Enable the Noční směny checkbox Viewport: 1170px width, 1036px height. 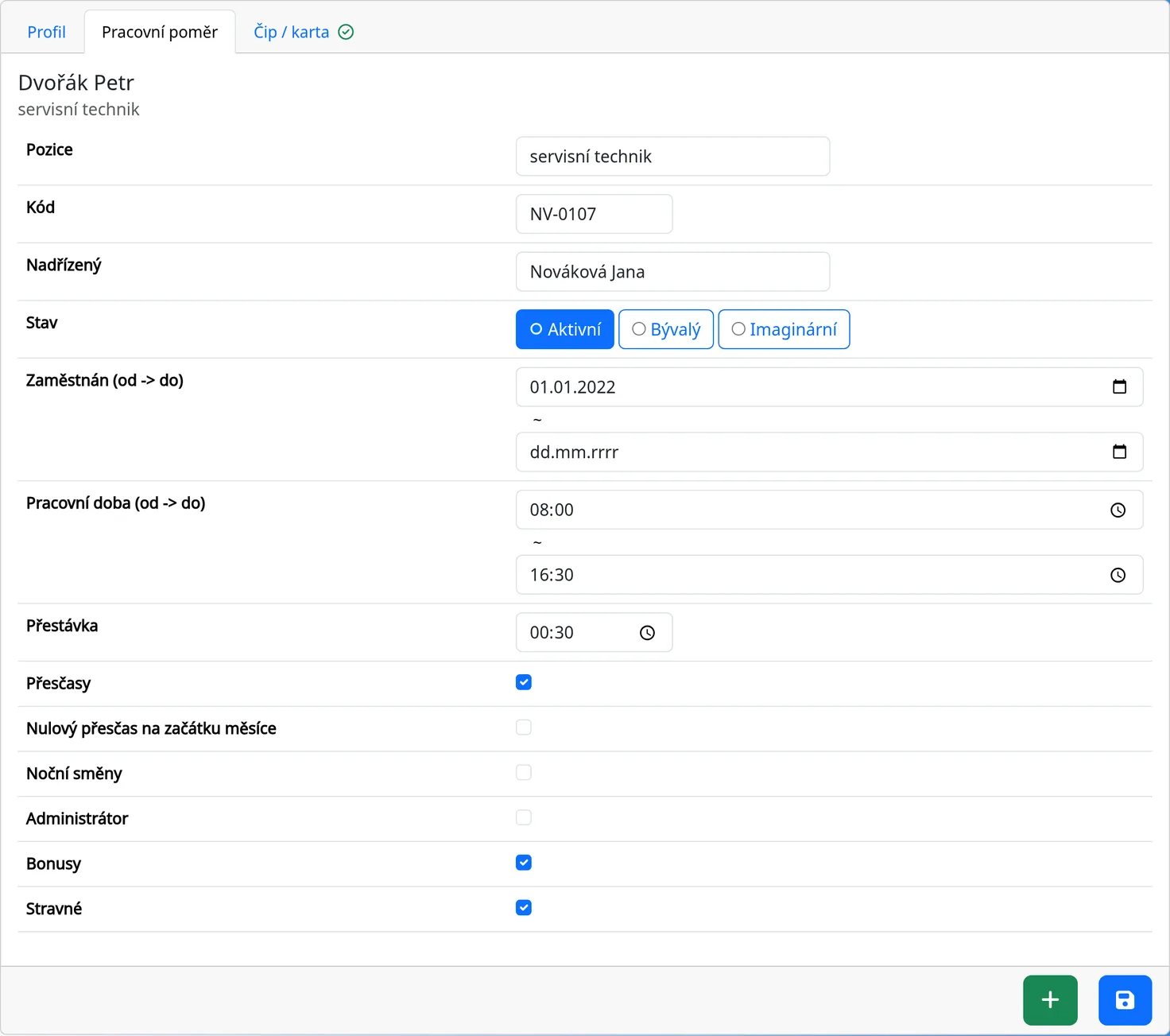pyautogui.click(x=524, y=772)
